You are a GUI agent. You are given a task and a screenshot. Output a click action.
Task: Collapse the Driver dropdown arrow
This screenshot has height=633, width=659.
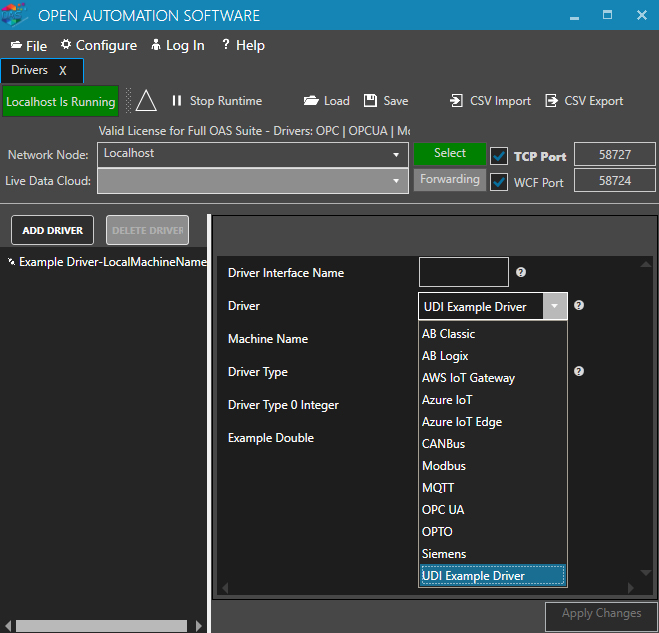[x=554, y=306]
